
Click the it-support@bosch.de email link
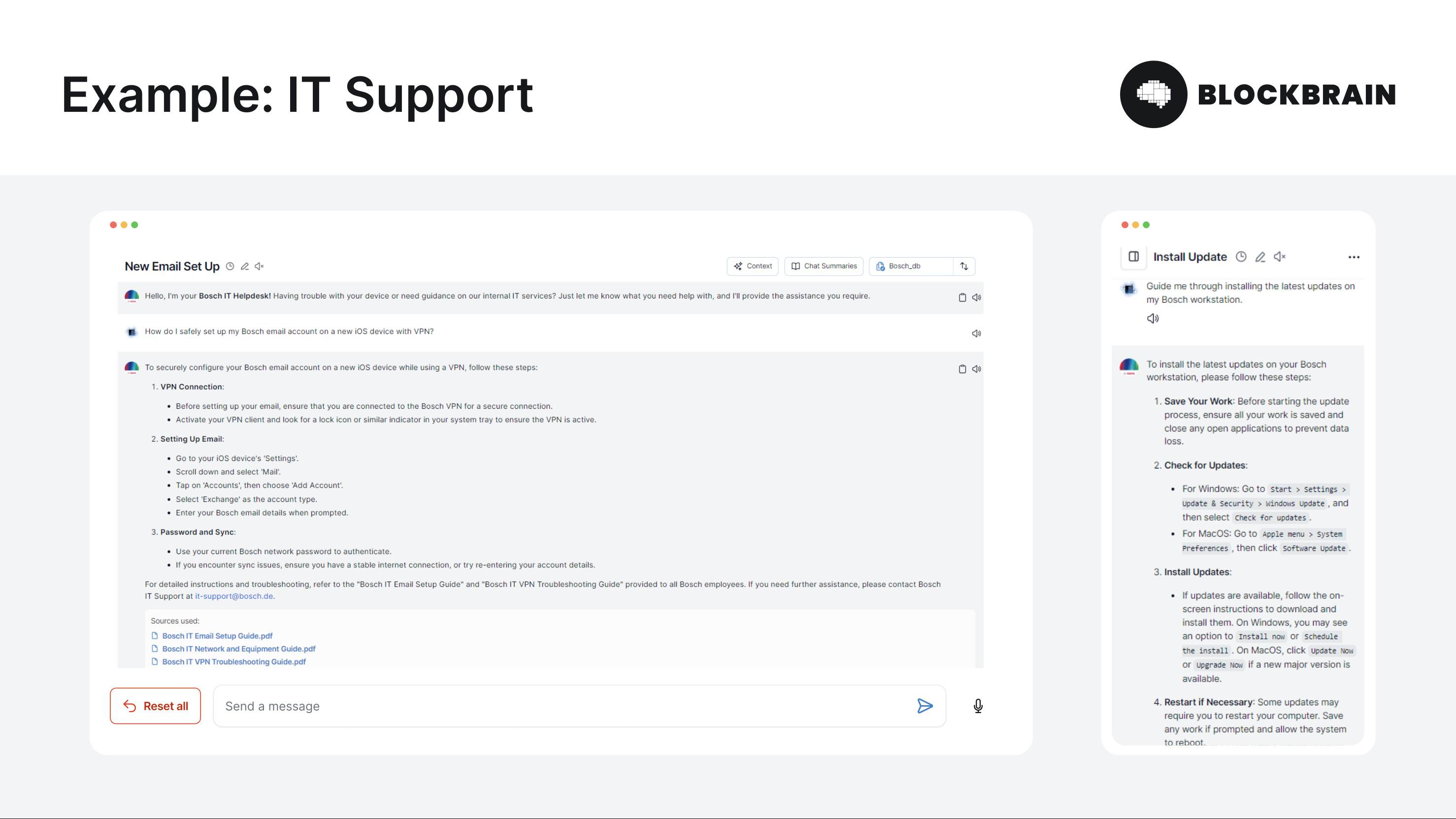coord(234,596)
